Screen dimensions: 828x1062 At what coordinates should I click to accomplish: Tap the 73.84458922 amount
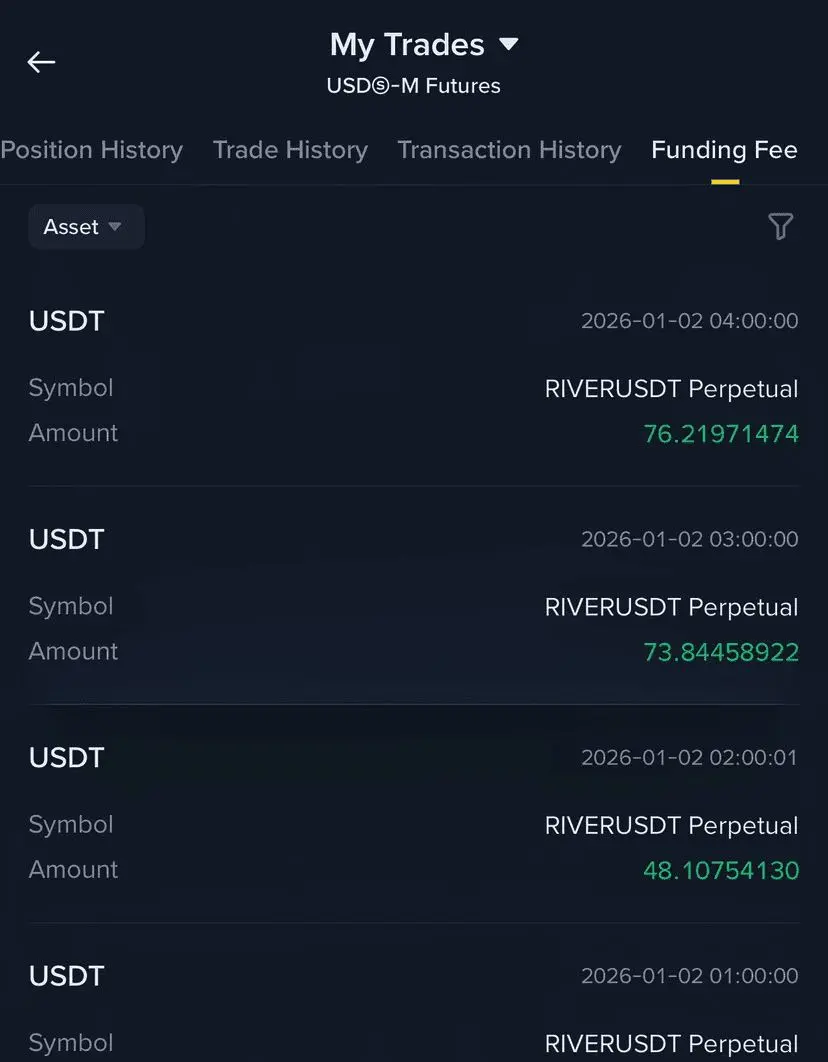(720, 653)
